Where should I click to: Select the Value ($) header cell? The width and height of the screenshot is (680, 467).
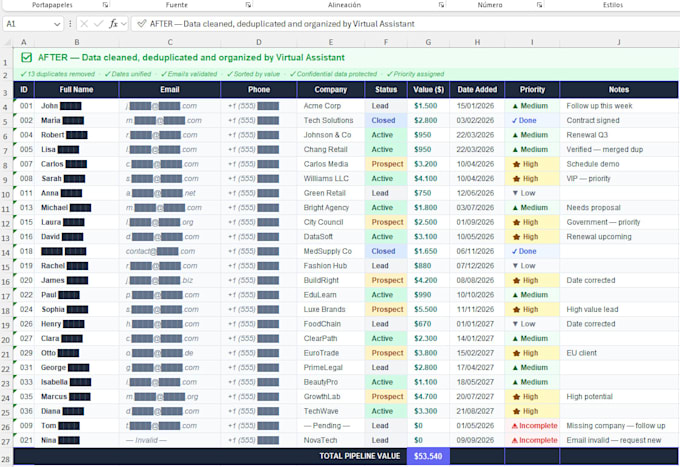pos(428,90)
